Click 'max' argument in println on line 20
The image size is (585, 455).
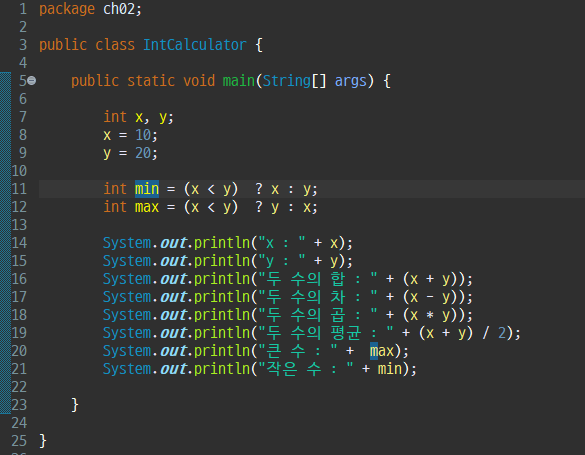(x=382, y=351)
